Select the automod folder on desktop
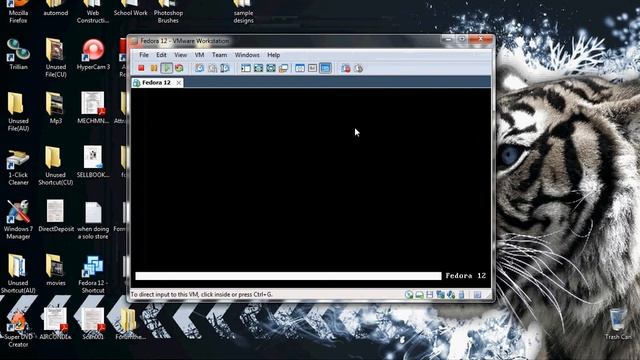 click(x=56, y=8)
